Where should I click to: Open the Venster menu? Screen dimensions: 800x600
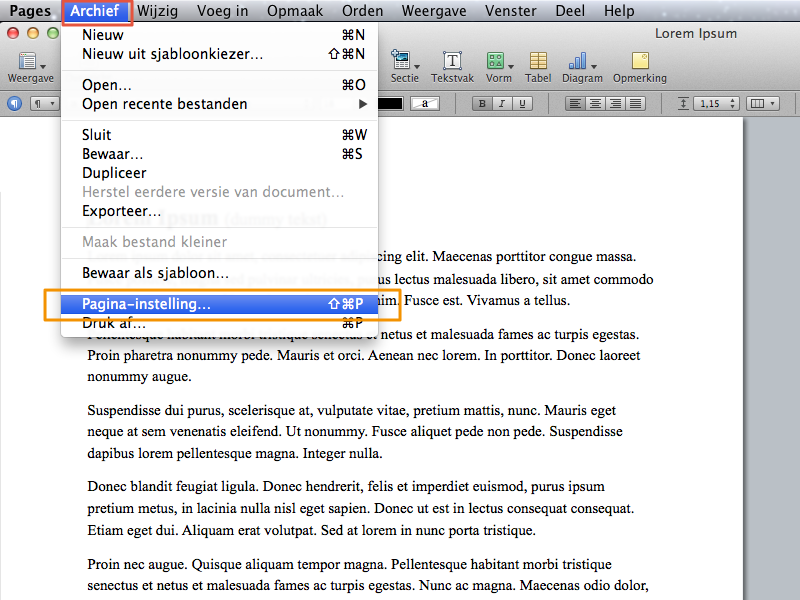(x=511, y=11)
